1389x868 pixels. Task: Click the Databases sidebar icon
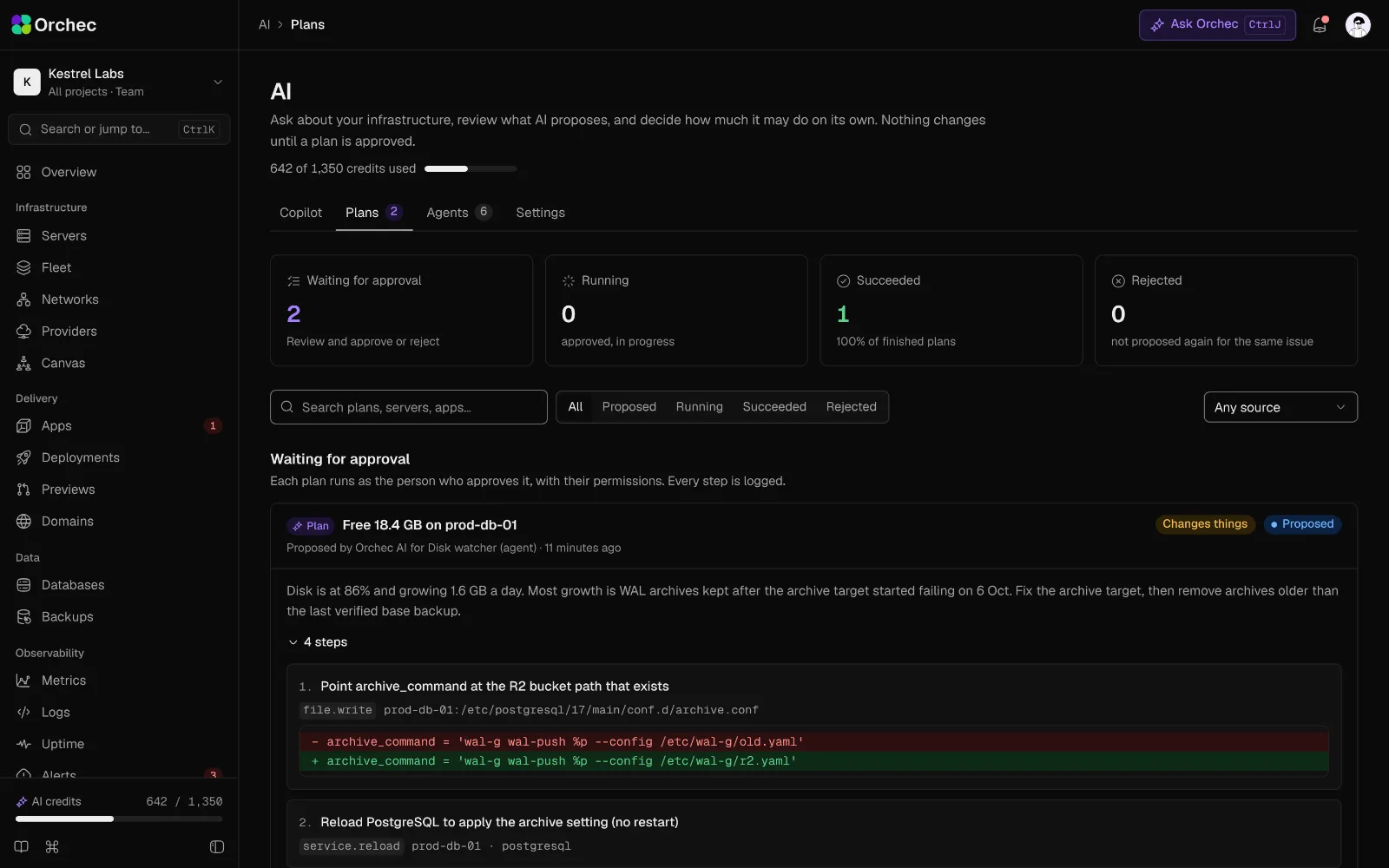coord(23,585)
